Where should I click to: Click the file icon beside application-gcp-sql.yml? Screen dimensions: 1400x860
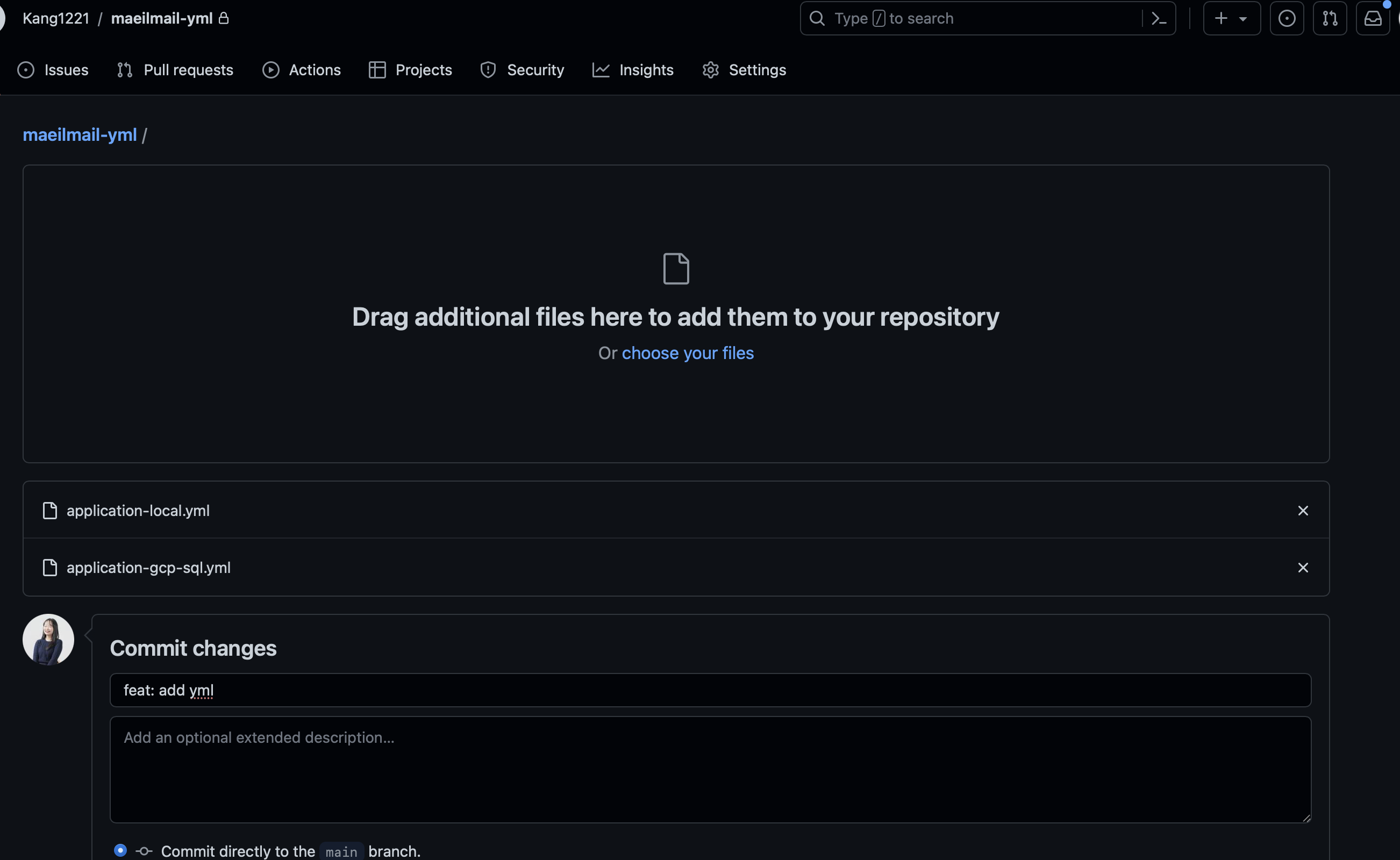pos(50,568)
